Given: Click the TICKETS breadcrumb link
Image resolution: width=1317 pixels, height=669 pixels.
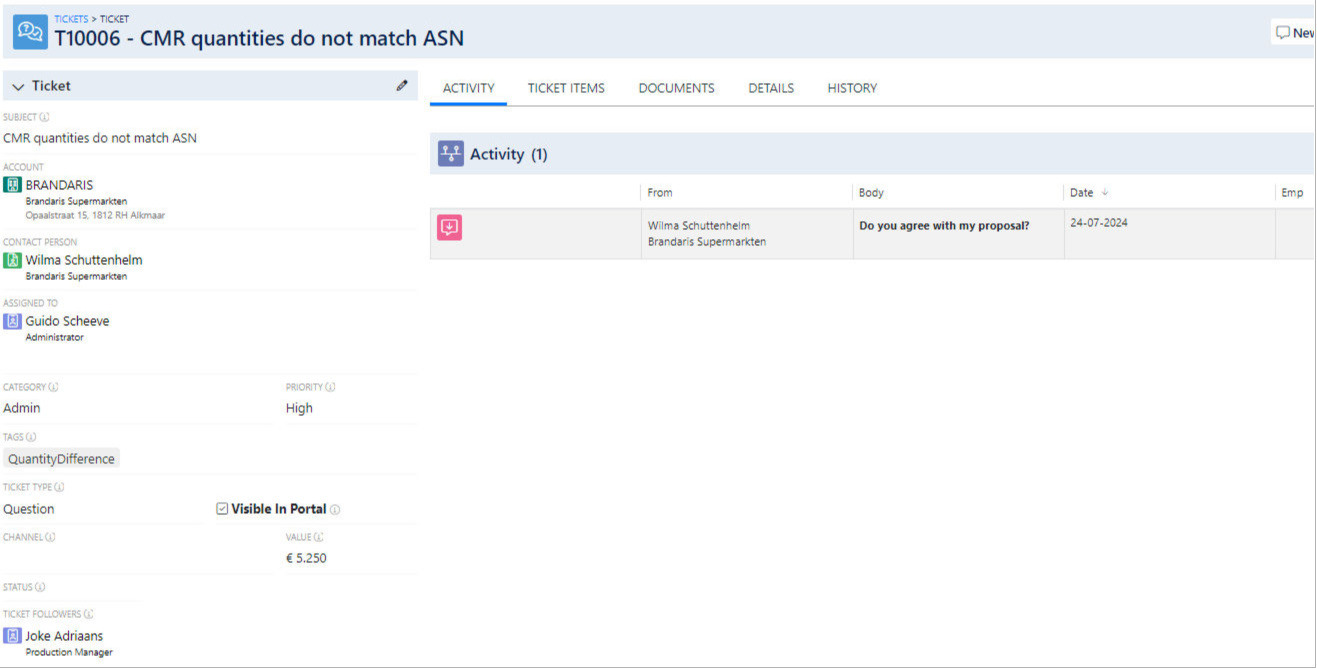Looking at the screenshot, I should point(71,19).
